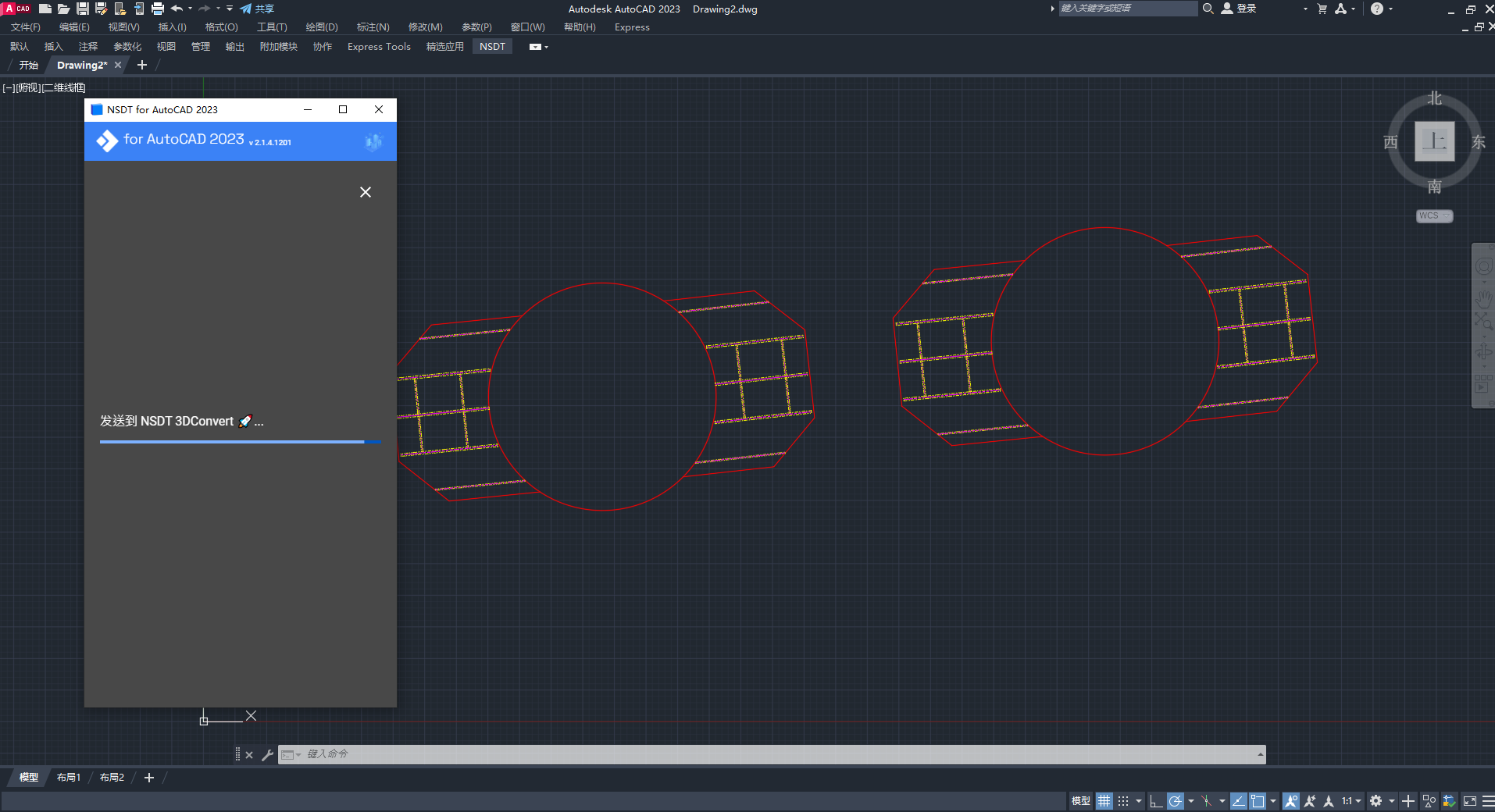Click the isolate objects icon in status bar
The height and width of the screenshot is (812, 1495).
pos(1429,800)
